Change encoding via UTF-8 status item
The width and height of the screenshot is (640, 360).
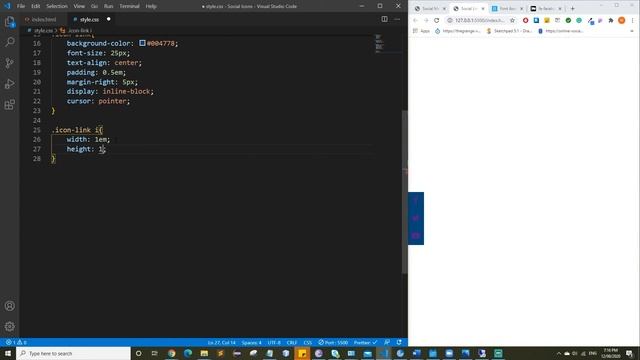(274, 342)
